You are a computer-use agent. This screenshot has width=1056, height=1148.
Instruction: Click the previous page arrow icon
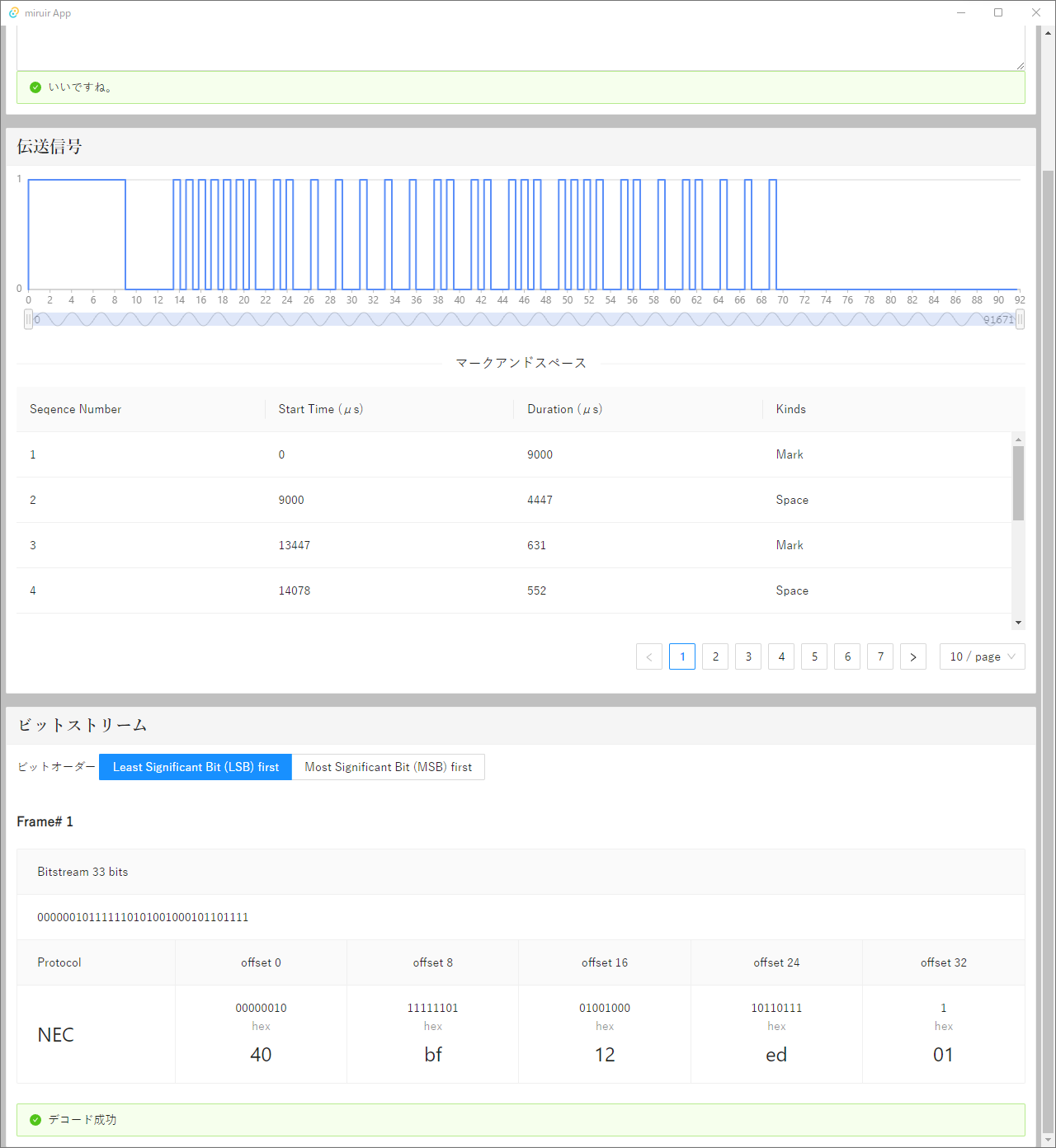click(x=649, y=656)
